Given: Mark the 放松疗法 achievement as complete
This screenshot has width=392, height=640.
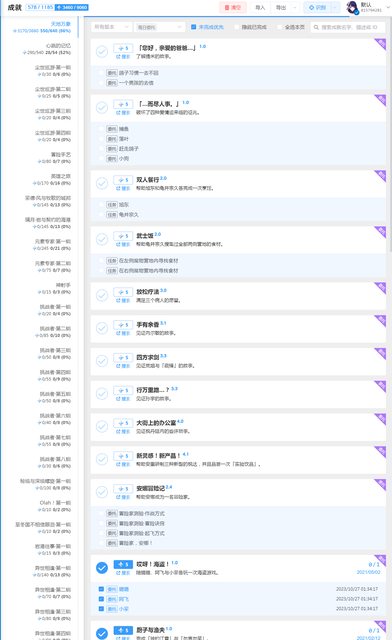Looking at the screenshot, I should (102, 295).
